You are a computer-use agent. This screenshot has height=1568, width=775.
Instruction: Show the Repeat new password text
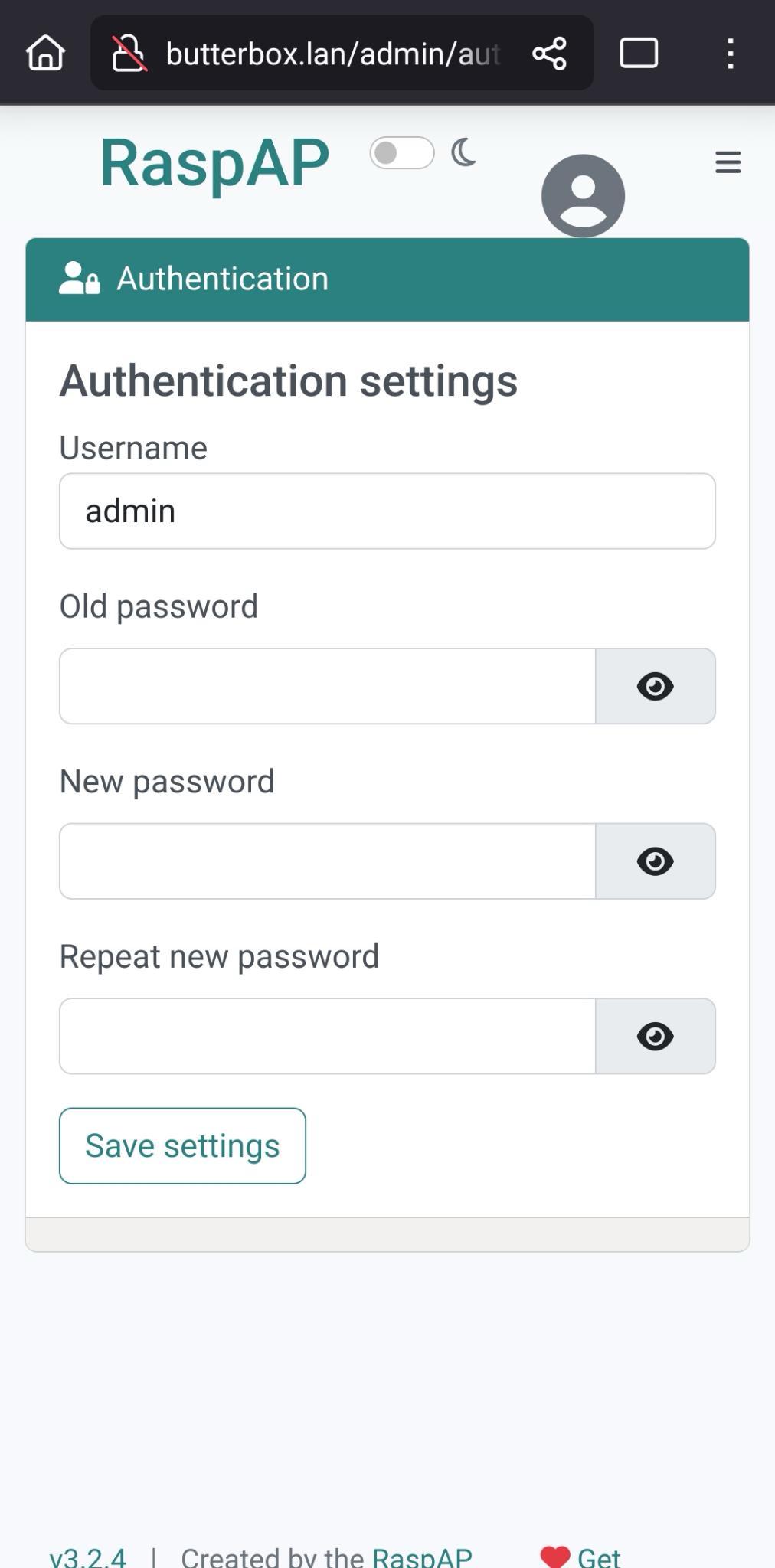(655, 1036)
